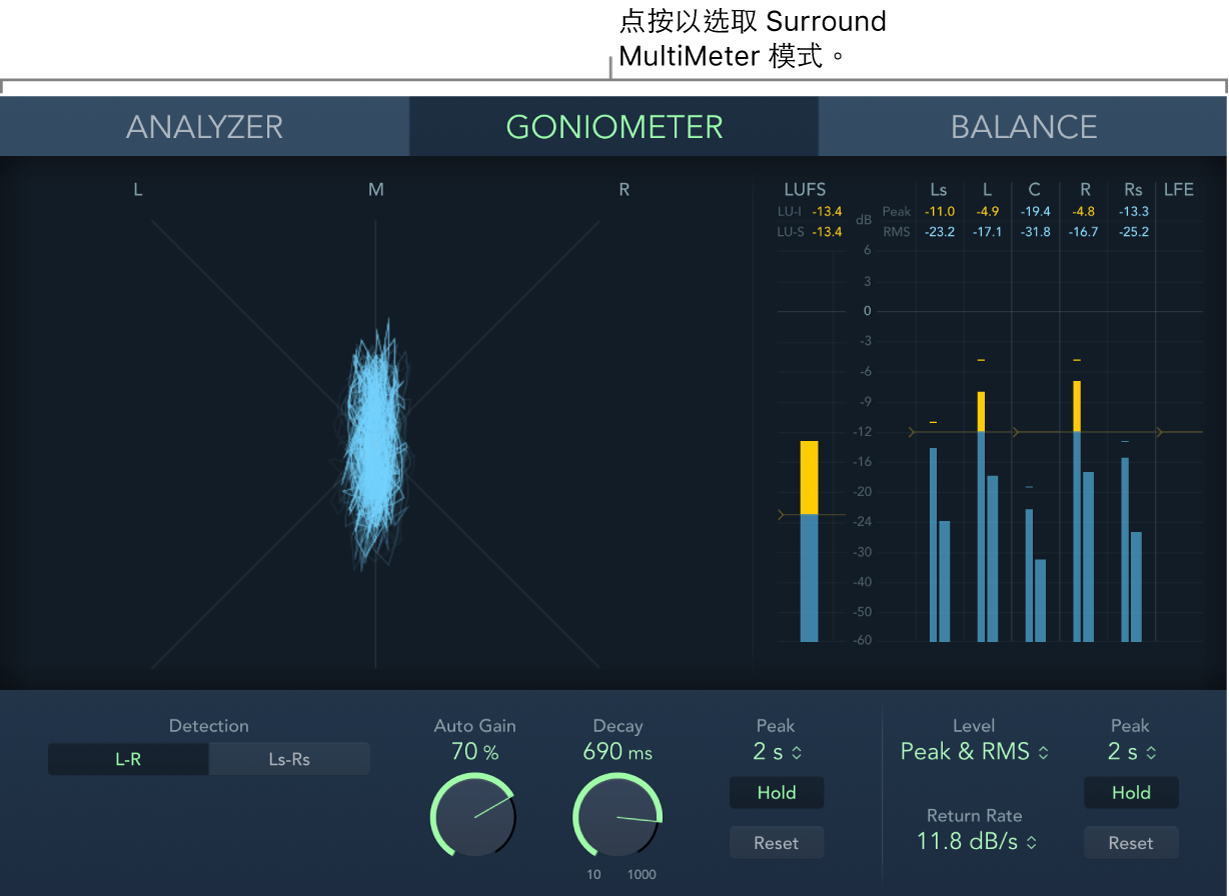
Task: Click the Decay 690 ms value field
Action: coord(617,752)
